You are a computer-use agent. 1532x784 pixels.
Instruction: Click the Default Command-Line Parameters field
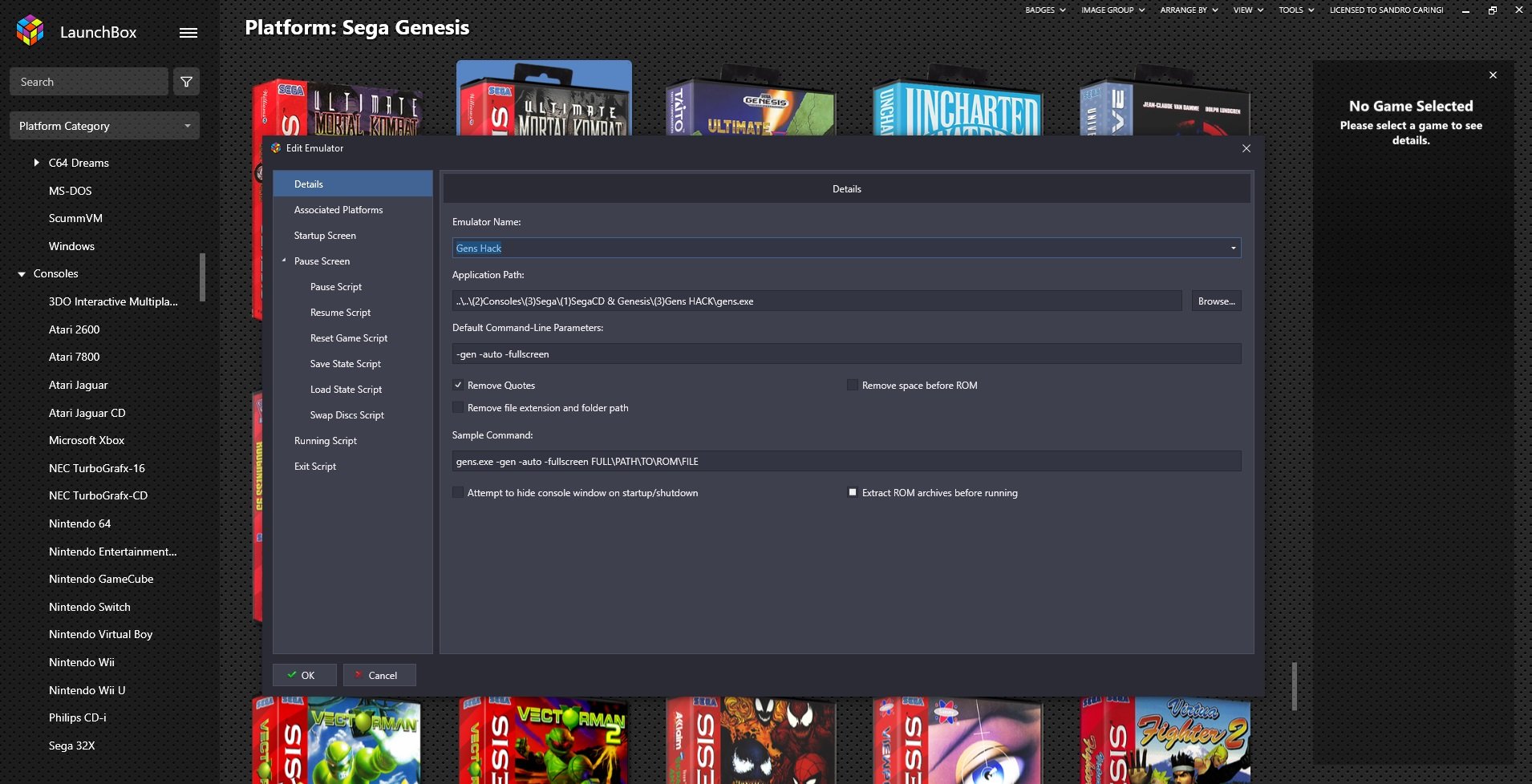tap(846, 354)
